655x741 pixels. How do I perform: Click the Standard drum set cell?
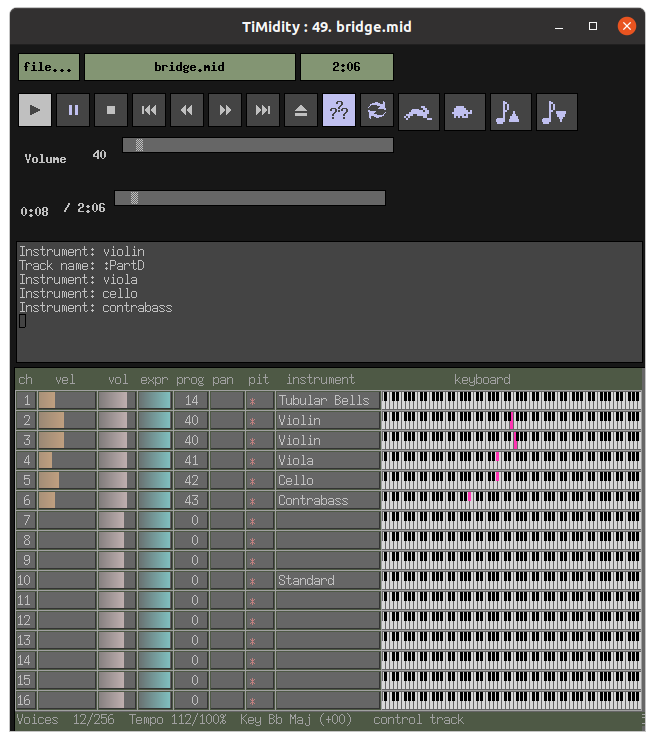pyautogui.click(x=328, y=580)
